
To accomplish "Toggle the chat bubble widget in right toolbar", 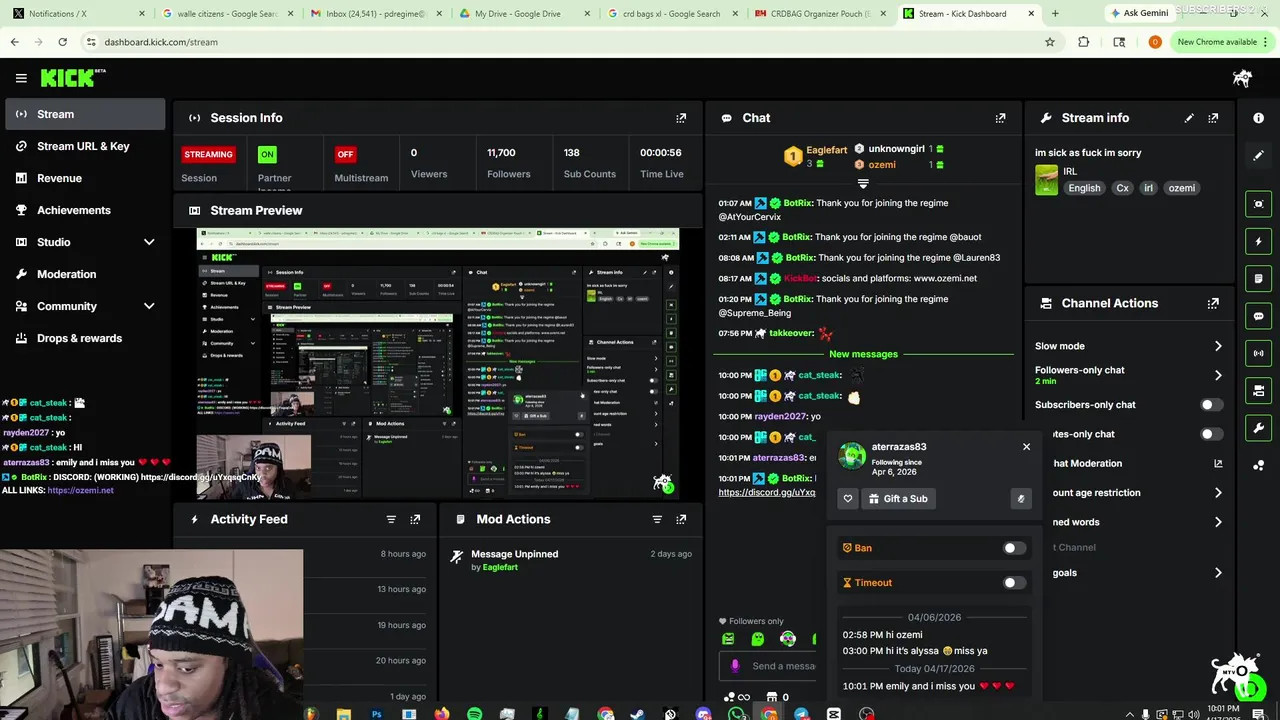I will (1258, 316).
